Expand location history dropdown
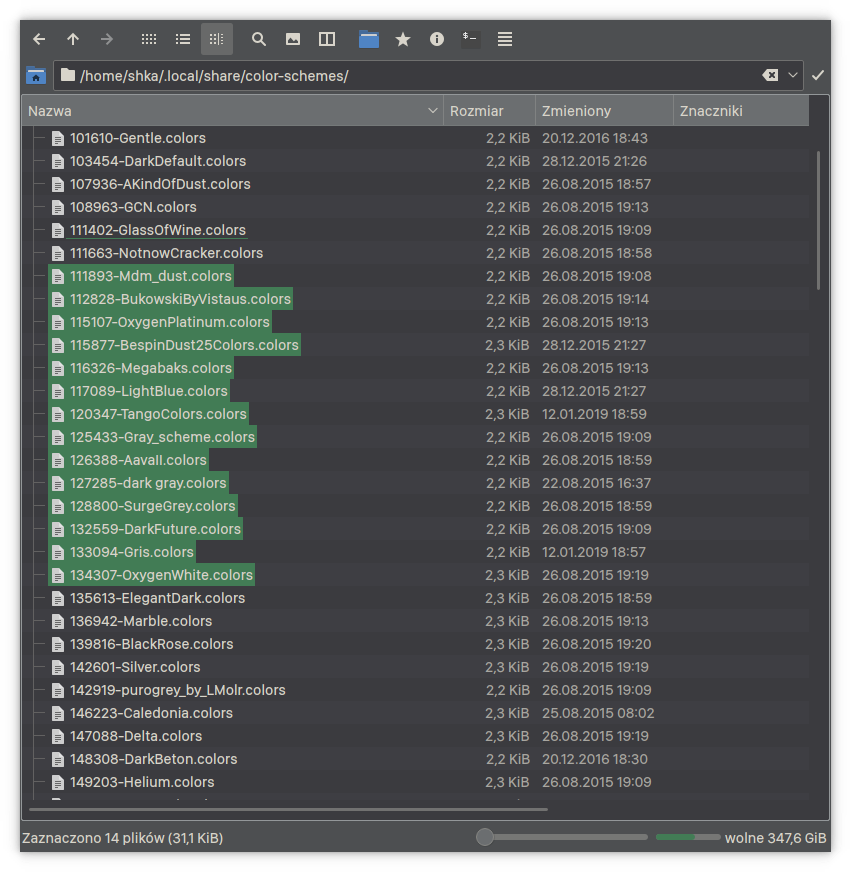Image resolution: width=851 pixels, height=872 pixels. coord(793,75)
